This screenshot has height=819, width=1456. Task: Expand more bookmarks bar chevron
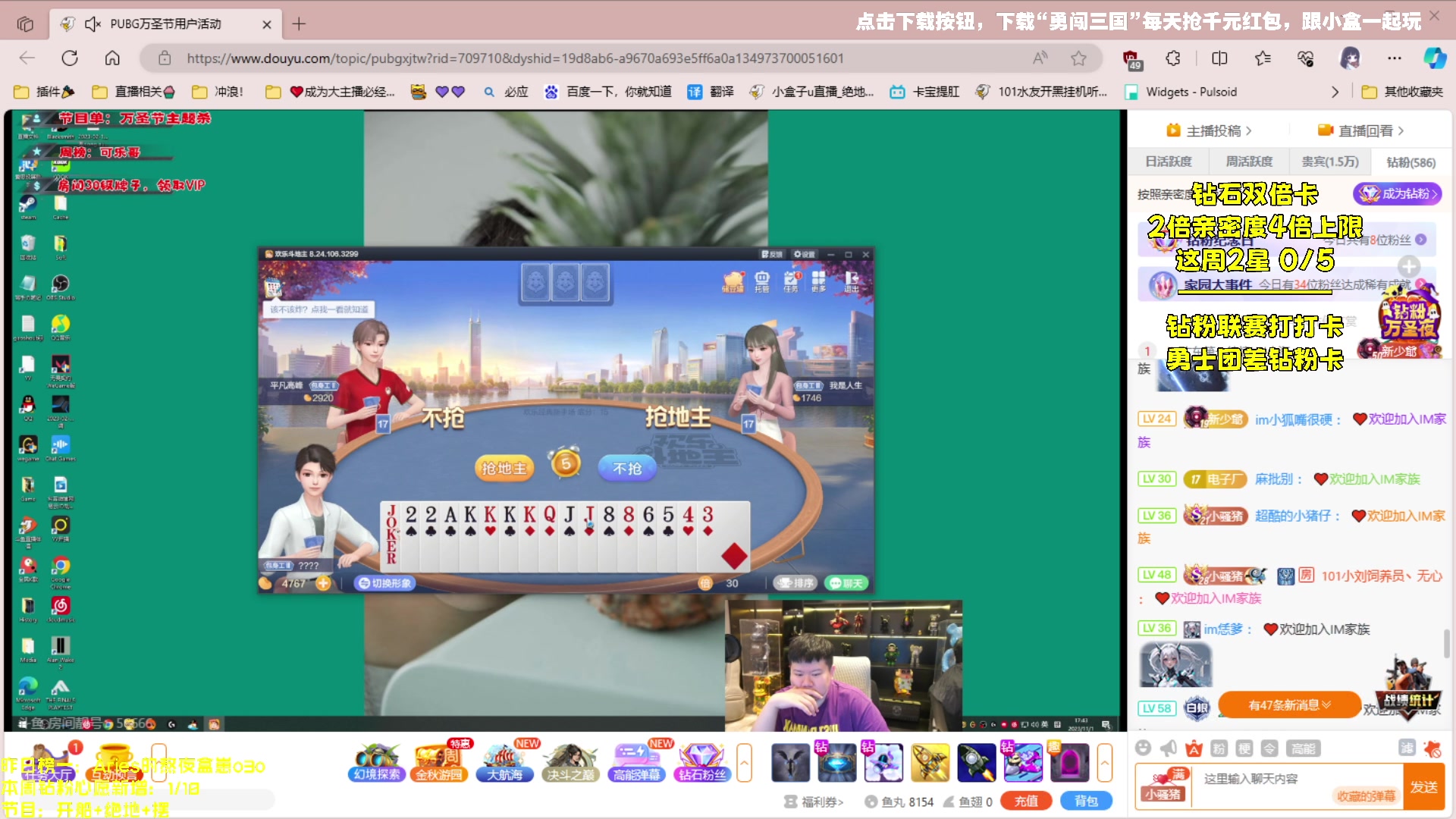pyautogui.click(x=1335, y=92)
